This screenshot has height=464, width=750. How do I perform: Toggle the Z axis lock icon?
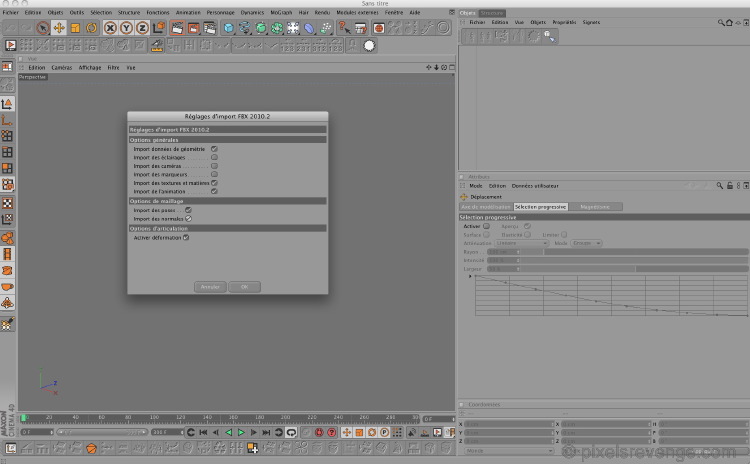pos(142,28)
